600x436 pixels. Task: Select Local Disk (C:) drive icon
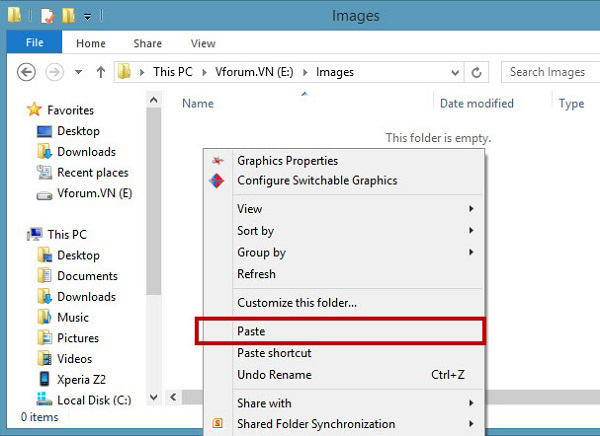pyautogui.click(x=44, y=400)
